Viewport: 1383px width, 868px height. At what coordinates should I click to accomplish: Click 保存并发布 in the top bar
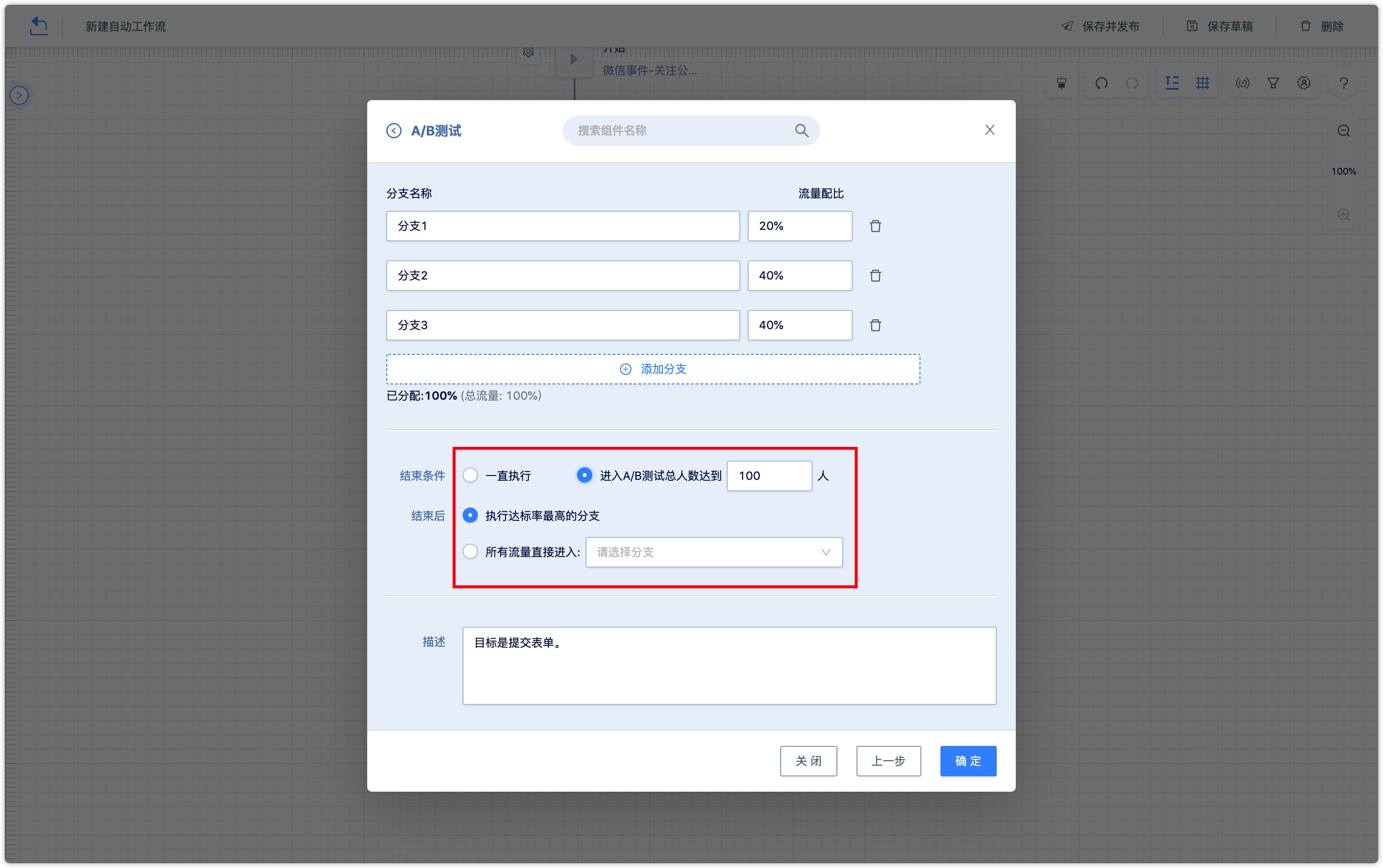pyautogui.click(x=1101, y=26)
